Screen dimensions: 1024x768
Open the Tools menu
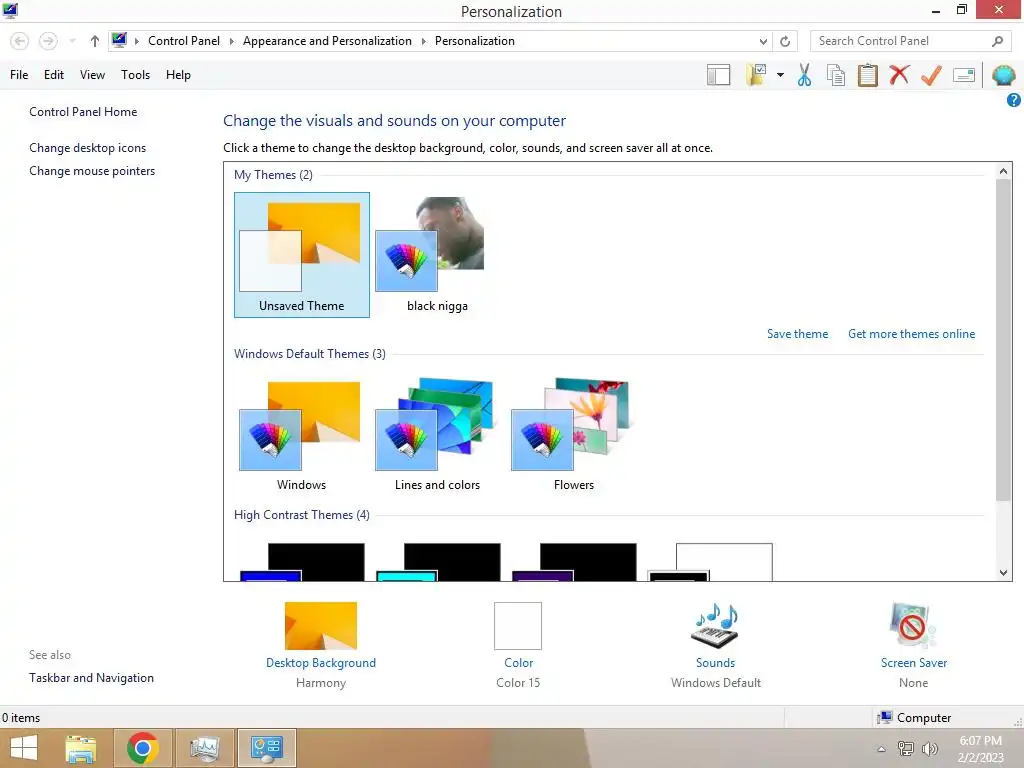click(x=135, y=75)
